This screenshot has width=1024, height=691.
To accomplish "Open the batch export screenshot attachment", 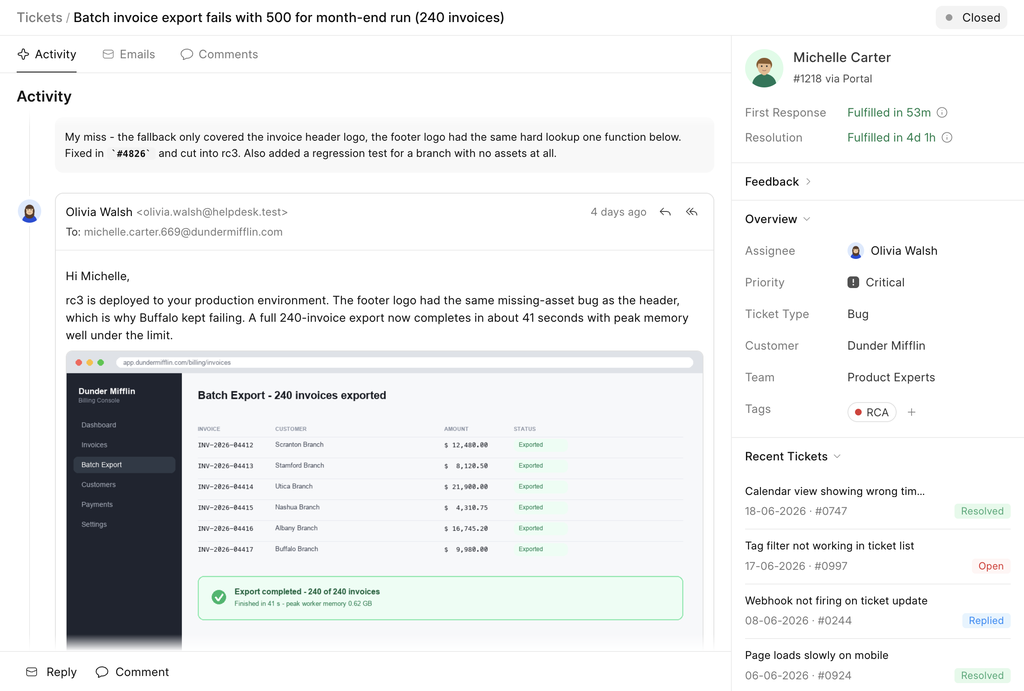I will [x=385, y=500].
